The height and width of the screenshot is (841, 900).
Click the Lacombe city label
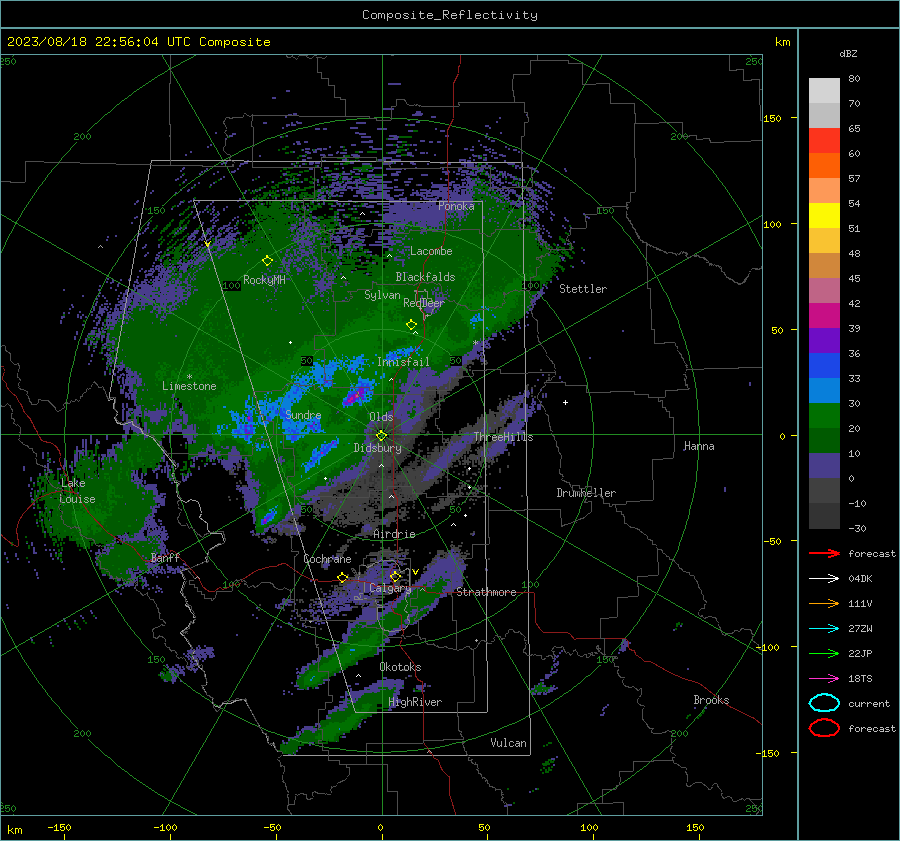point(431,251)
